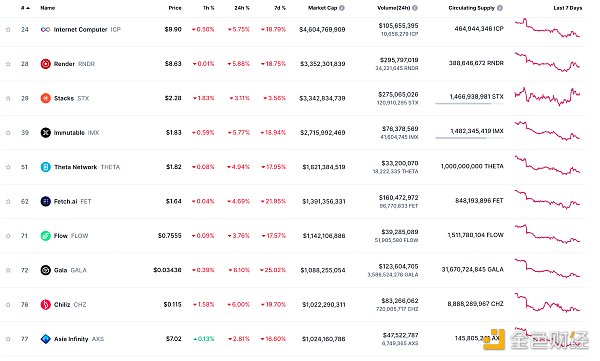Sort table by rank number column
Viewport: 600px width, 361px height.
coord(25,8)
